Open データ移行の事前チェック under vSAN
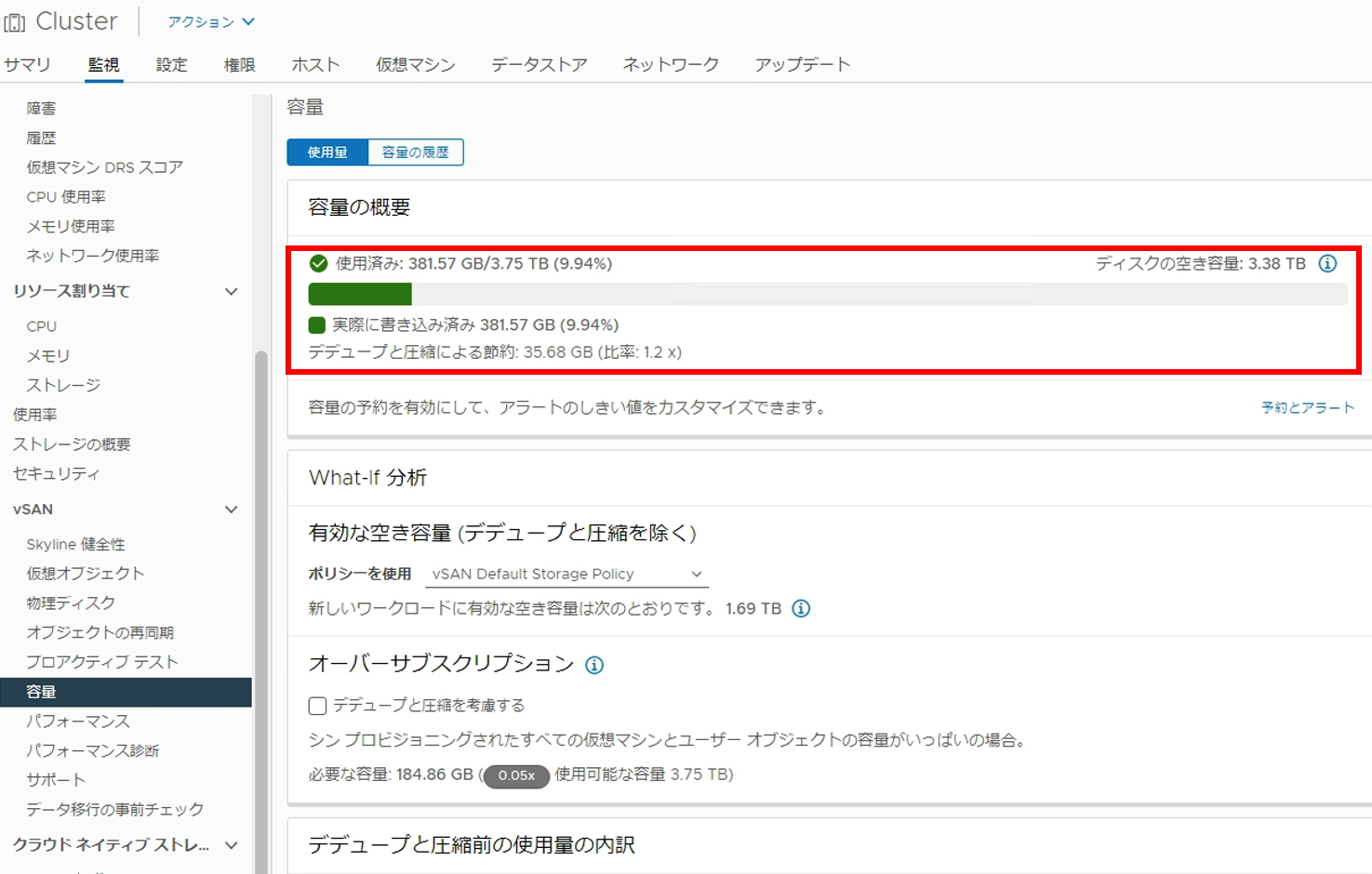The image size is (1372, 874). [115, 810]
